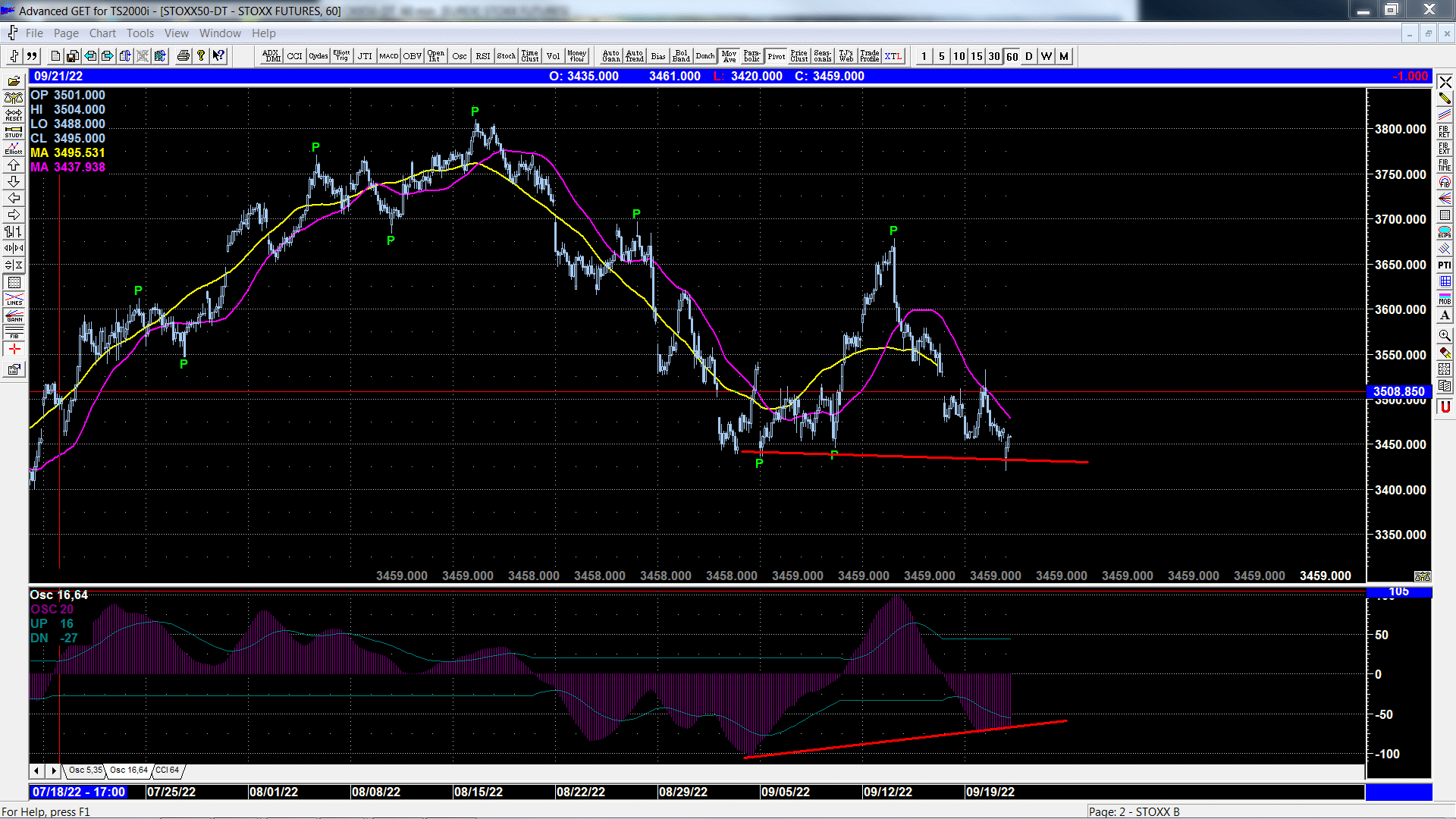Click the Money flow study button
Screen dimensions: 1456x819
pos(577,56)
